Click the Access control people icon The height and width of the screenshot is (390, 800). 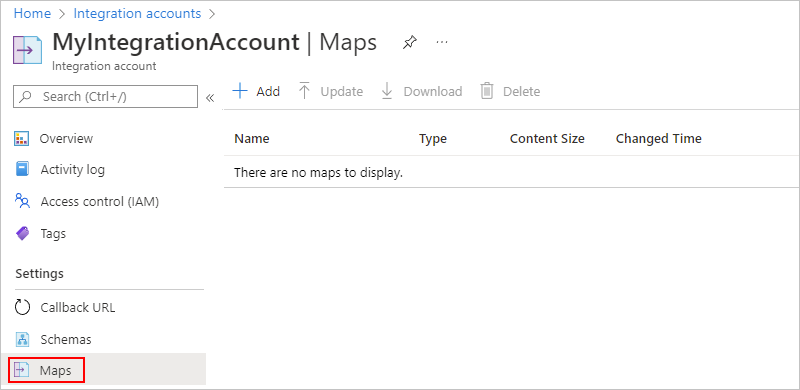22,201
